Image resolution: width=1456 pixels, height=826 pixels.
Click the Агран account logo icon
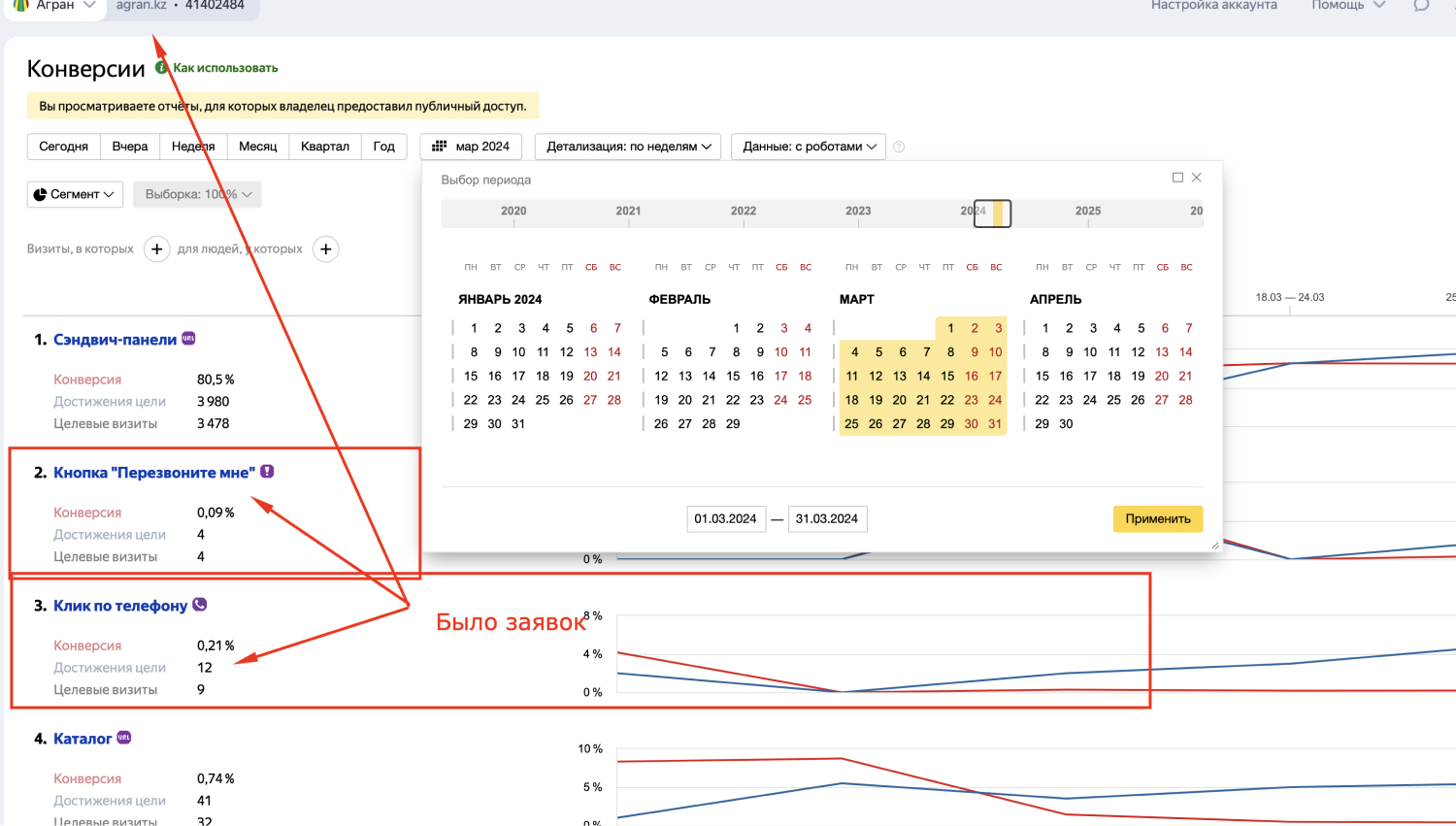pos(20,6)
